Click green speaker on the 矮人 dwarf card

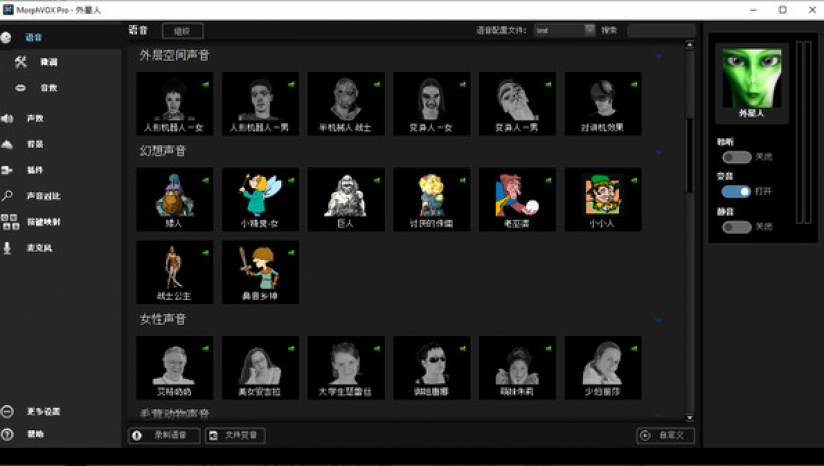click(x=205, y=180)
